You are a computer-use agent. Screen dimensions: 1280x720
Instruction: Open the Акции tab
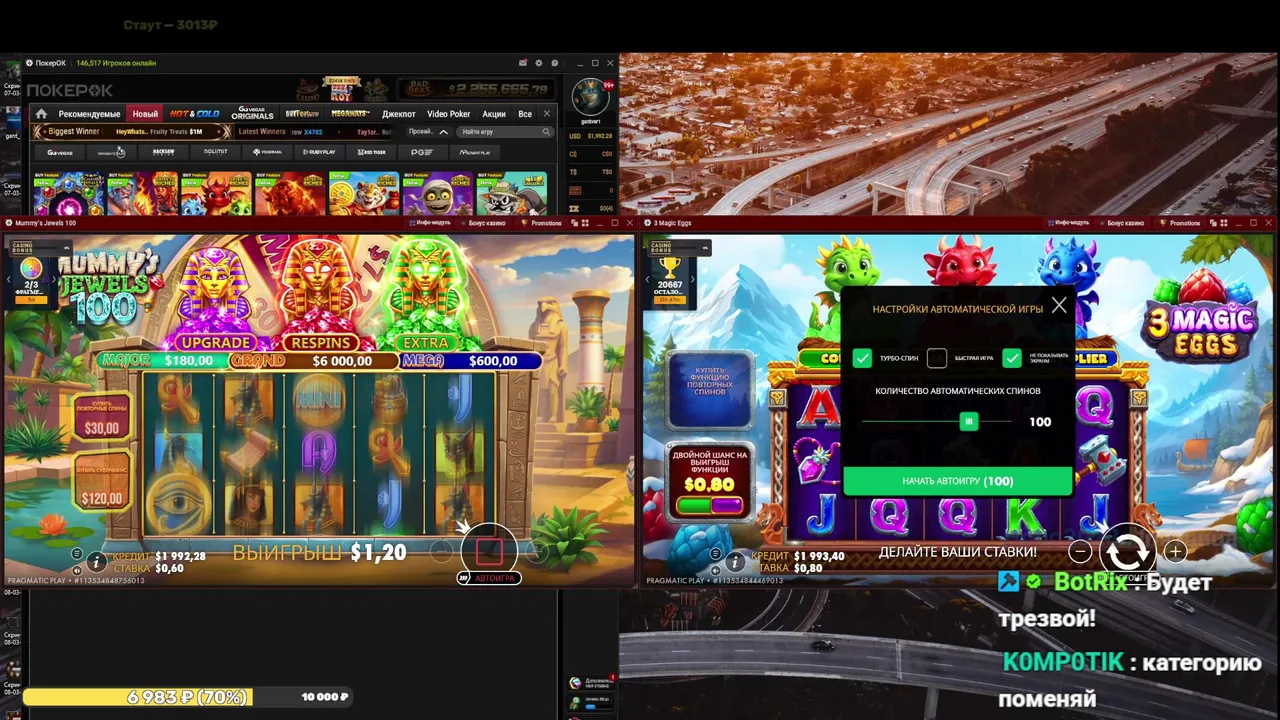pyautogui.click(x=494, y=114)
